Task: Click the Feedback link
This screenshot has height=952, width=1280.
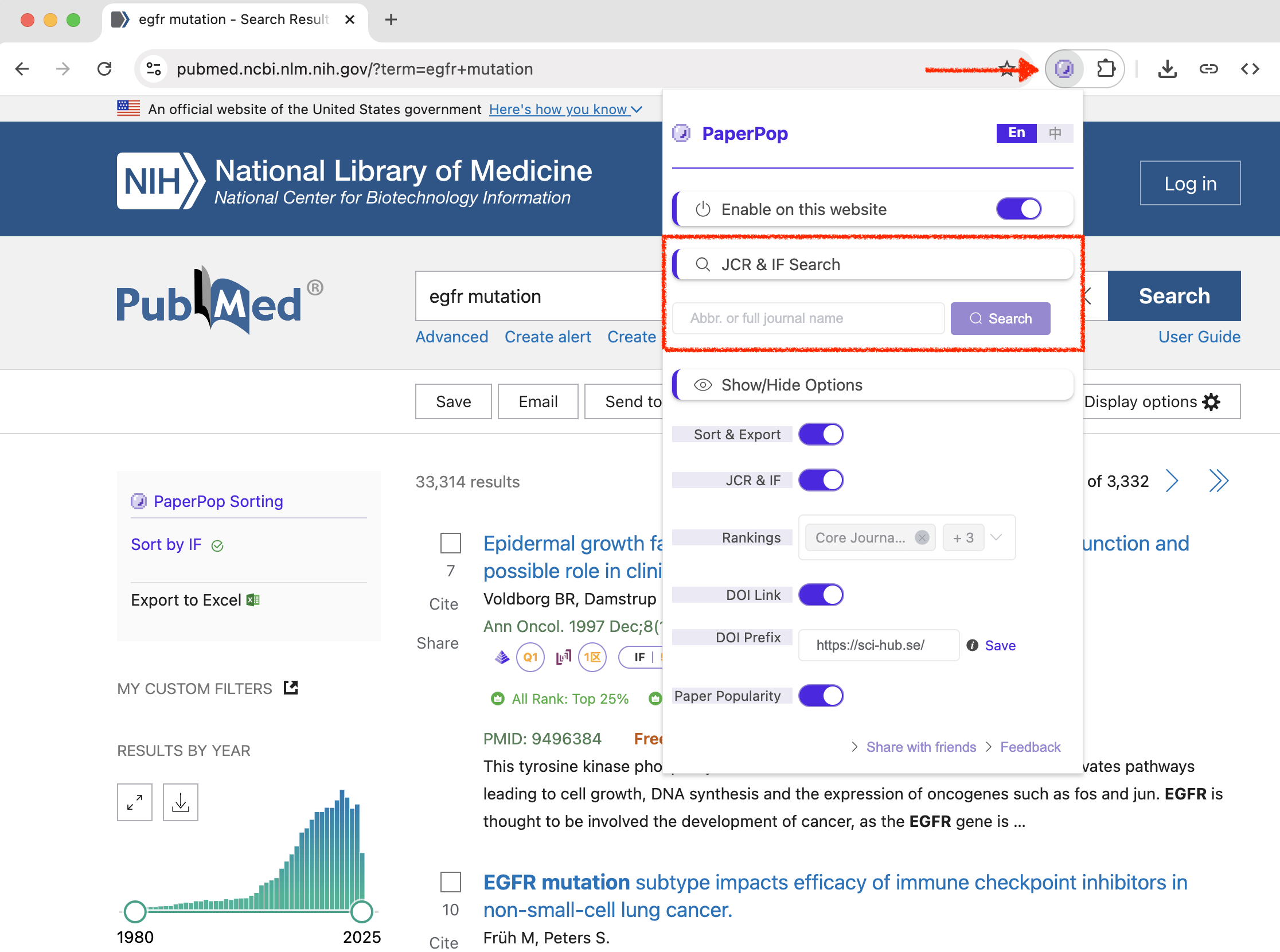Action: tap(1030, 747)
